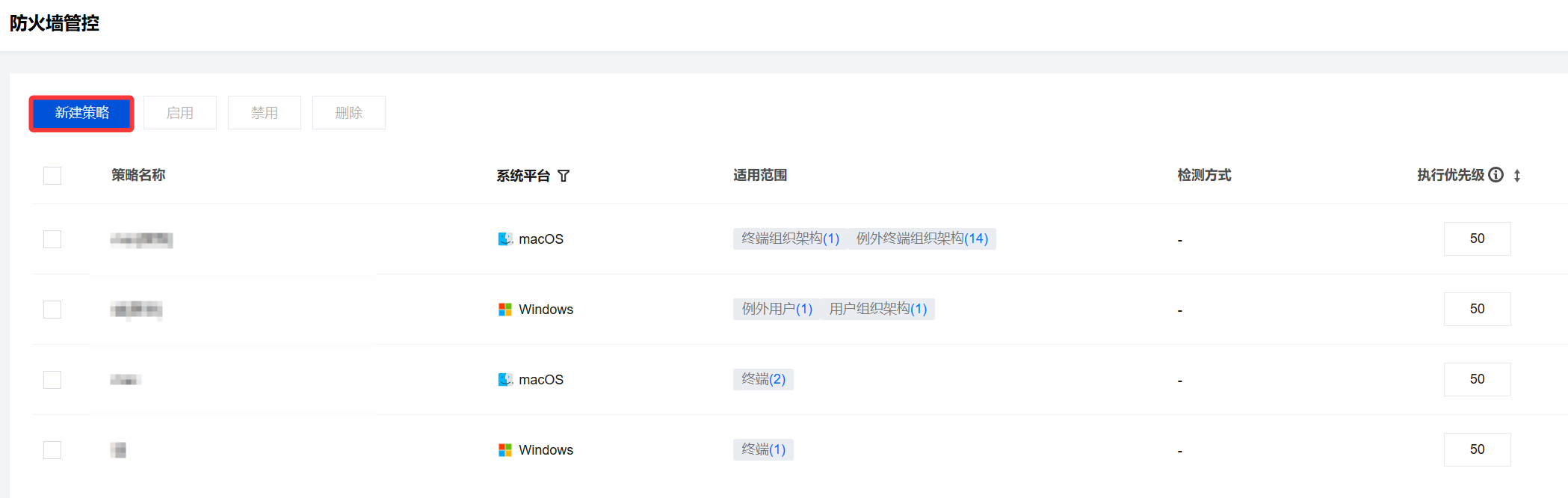Edit priority field in 终端(2) row

point(1478,379)
